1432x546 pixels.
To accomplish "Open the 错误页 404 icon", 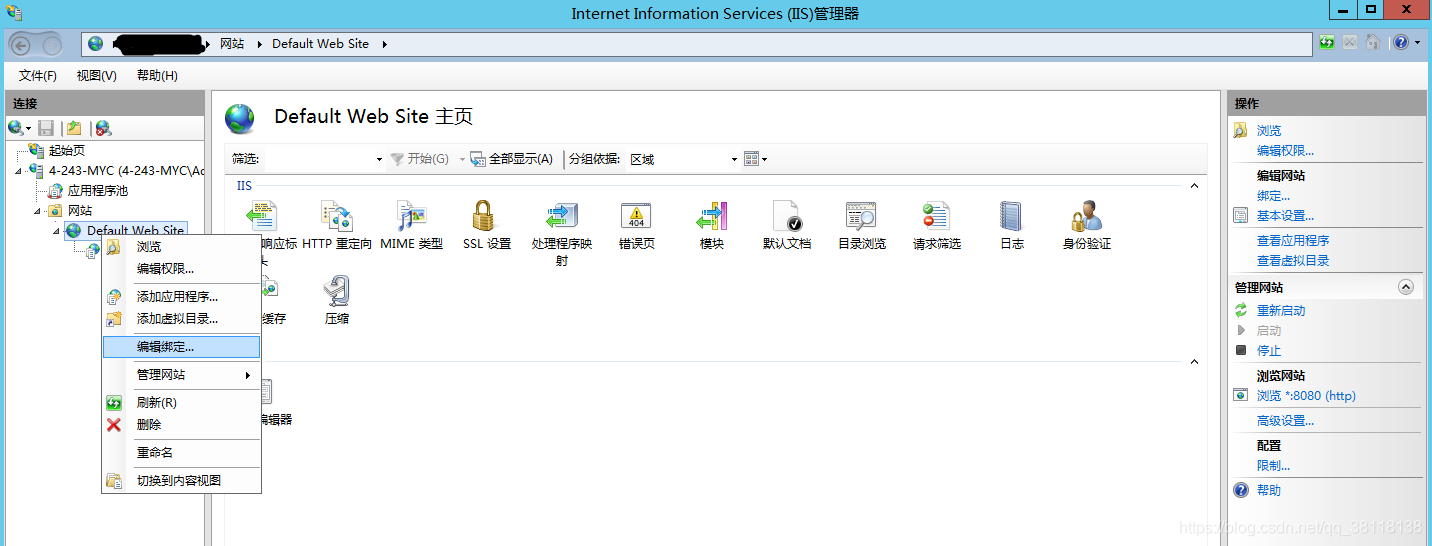I will [636, 216].
